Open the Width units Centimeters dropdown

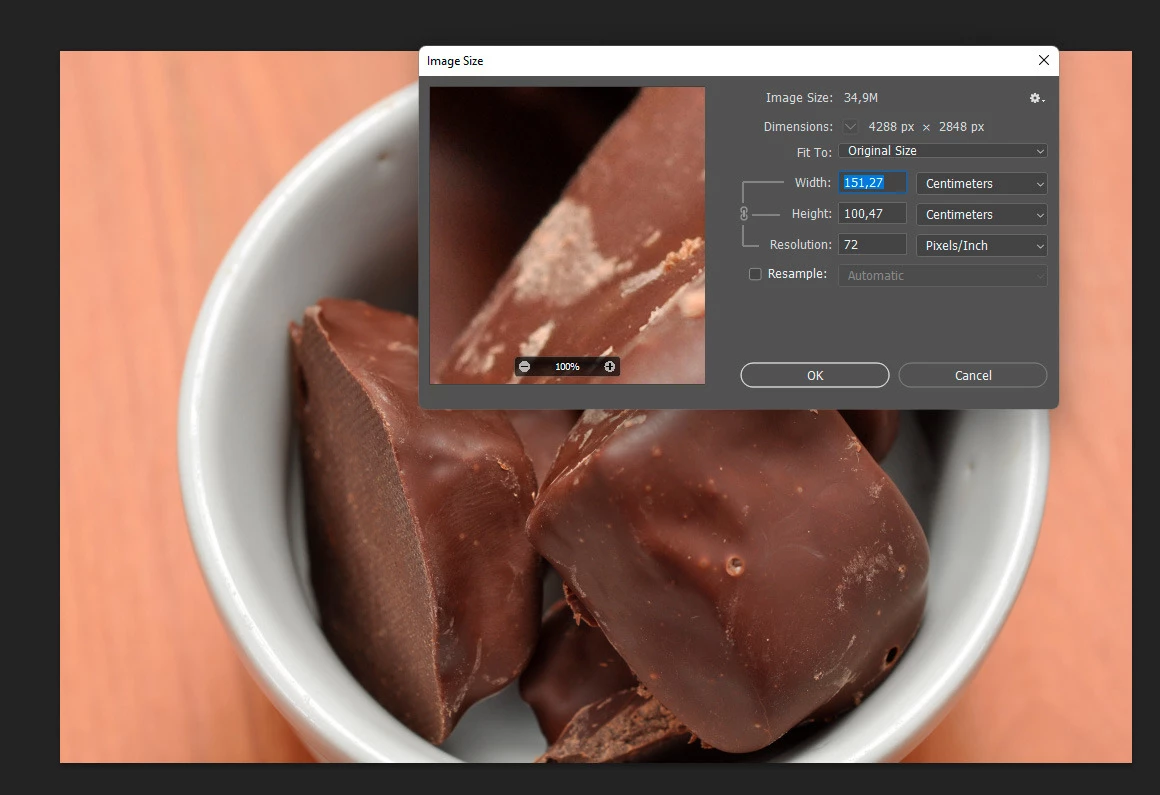(982, 183)
